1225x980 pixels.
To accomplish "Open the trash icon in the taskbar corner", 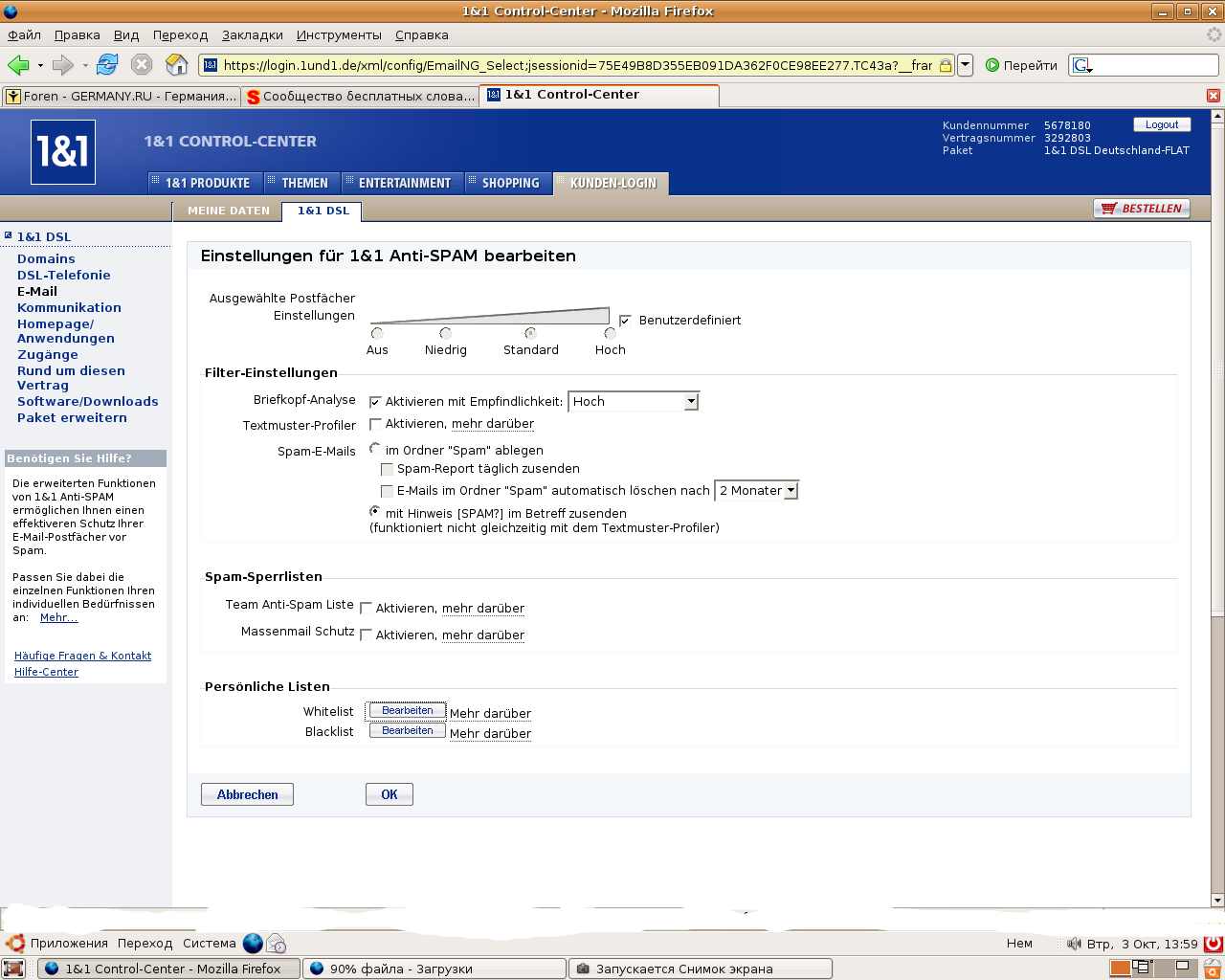I will coord(1213,969).
